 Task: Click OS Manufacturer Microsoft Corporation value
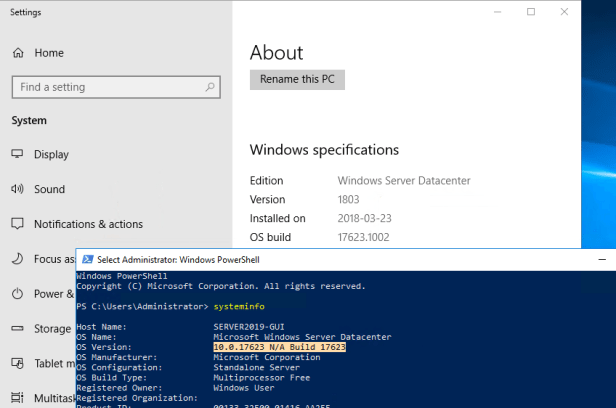click(267, 357)
